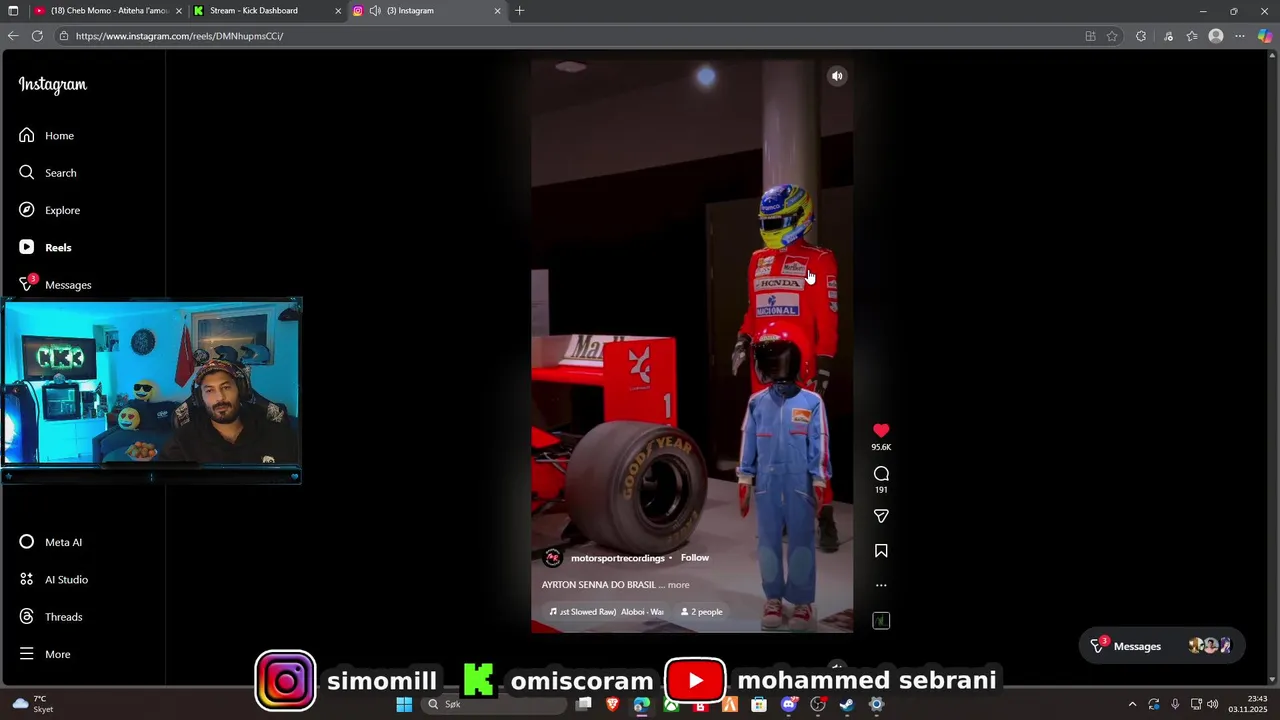Image resolution: width=1280 pixels, height=720 pixels.
Task: Open OBS Studio from the taskbar
Action: point(818,704)
